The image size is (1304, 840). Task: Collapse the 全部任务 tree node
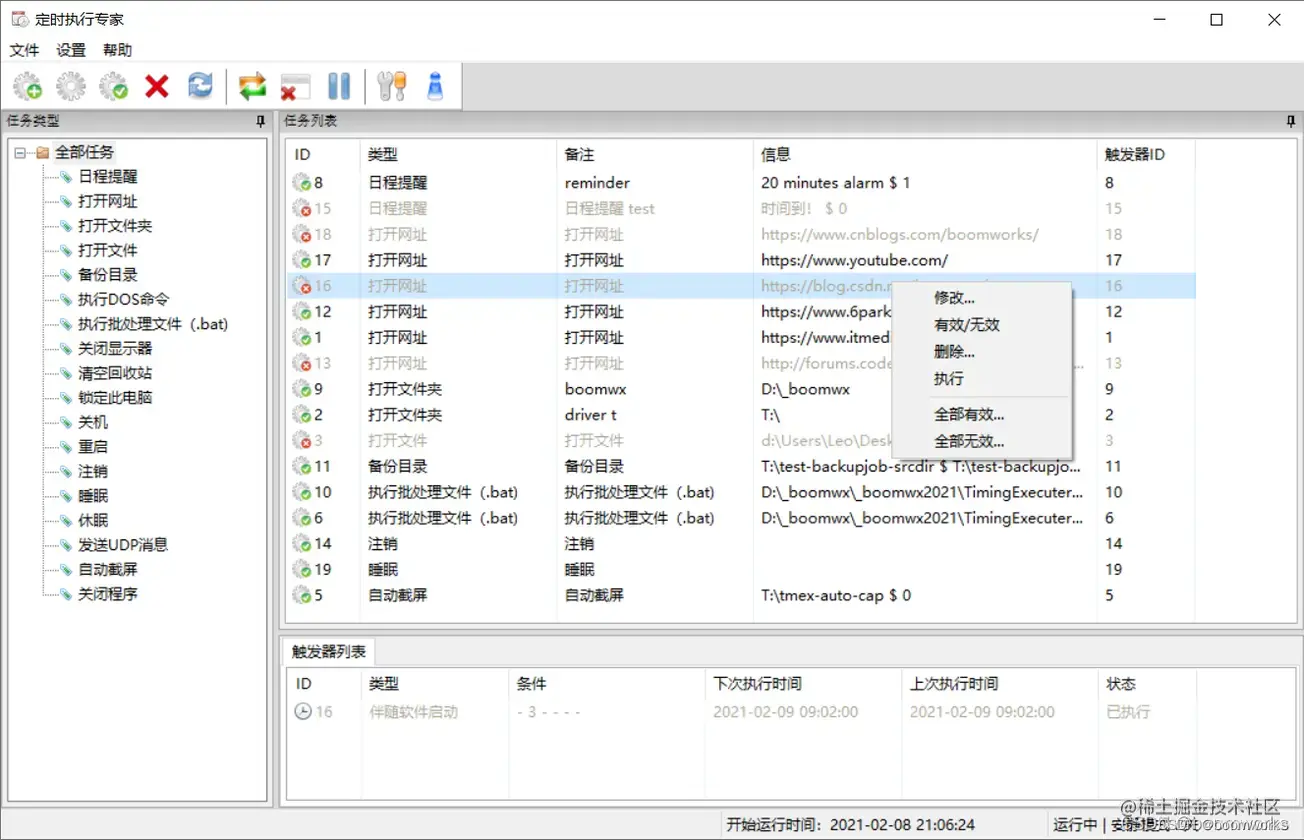[x=20, y=153]
